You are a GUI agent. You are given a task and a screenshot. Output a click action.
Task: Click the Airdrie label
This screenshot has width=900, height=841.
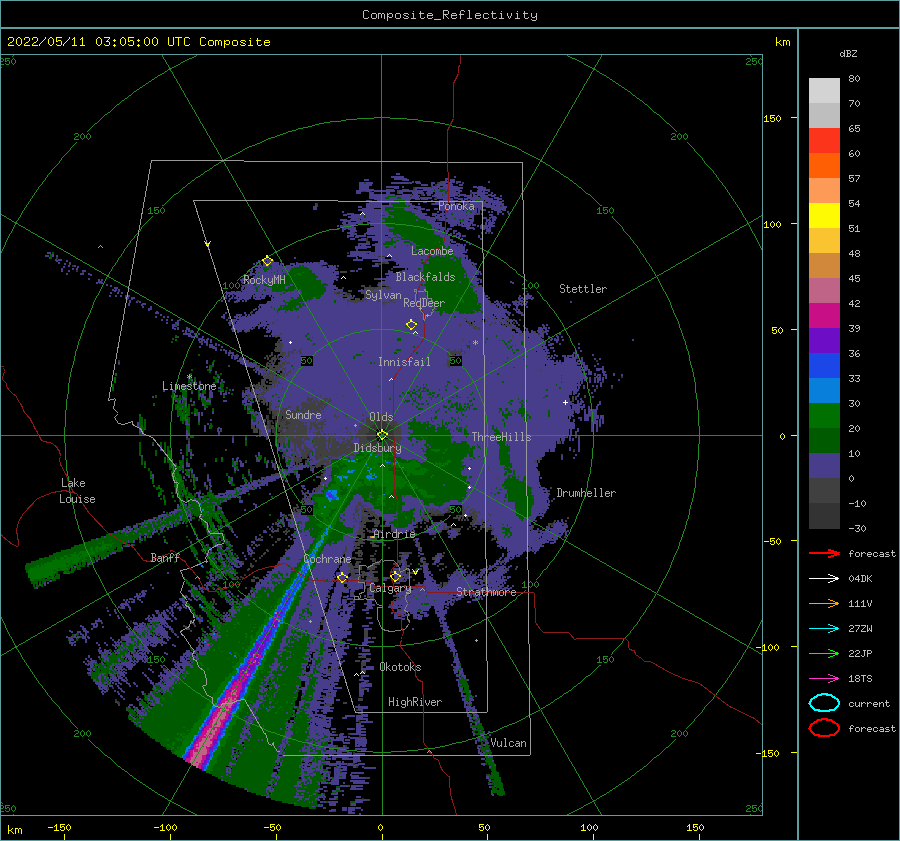[x=394, y=534]
